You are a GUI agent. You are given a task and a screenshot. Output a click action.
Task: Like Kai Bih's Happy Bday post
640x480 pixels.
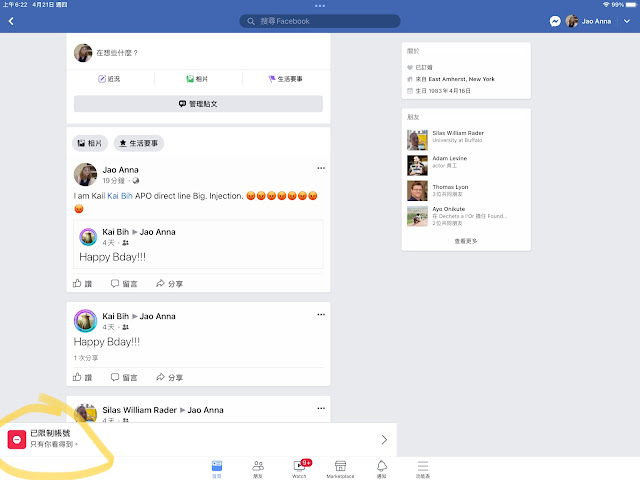point(82,377)
